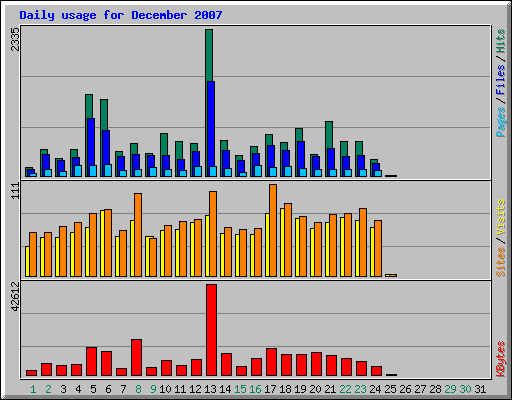Viewport: 512px width, 400px height.
Task: Click day label 27 on x-axis
Action: click(x=420, y=389)
